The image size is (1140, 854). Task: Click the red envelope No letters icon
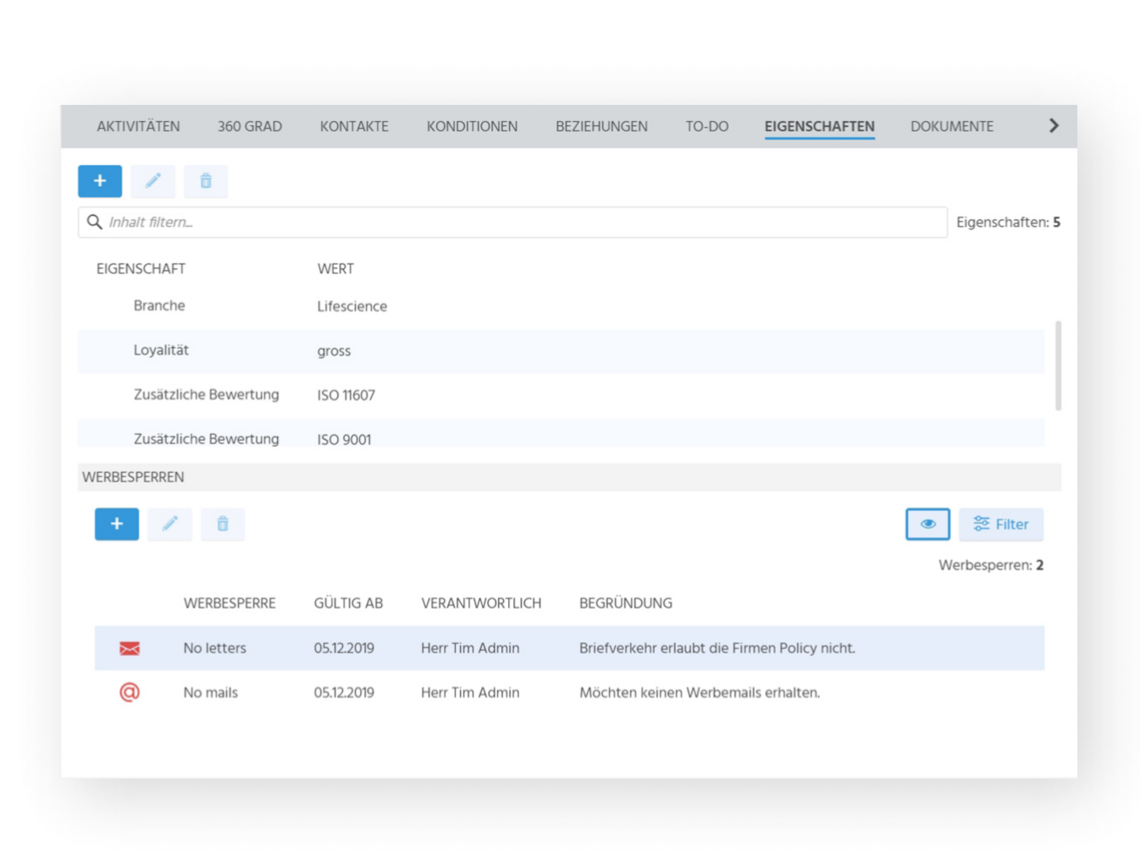129,648
